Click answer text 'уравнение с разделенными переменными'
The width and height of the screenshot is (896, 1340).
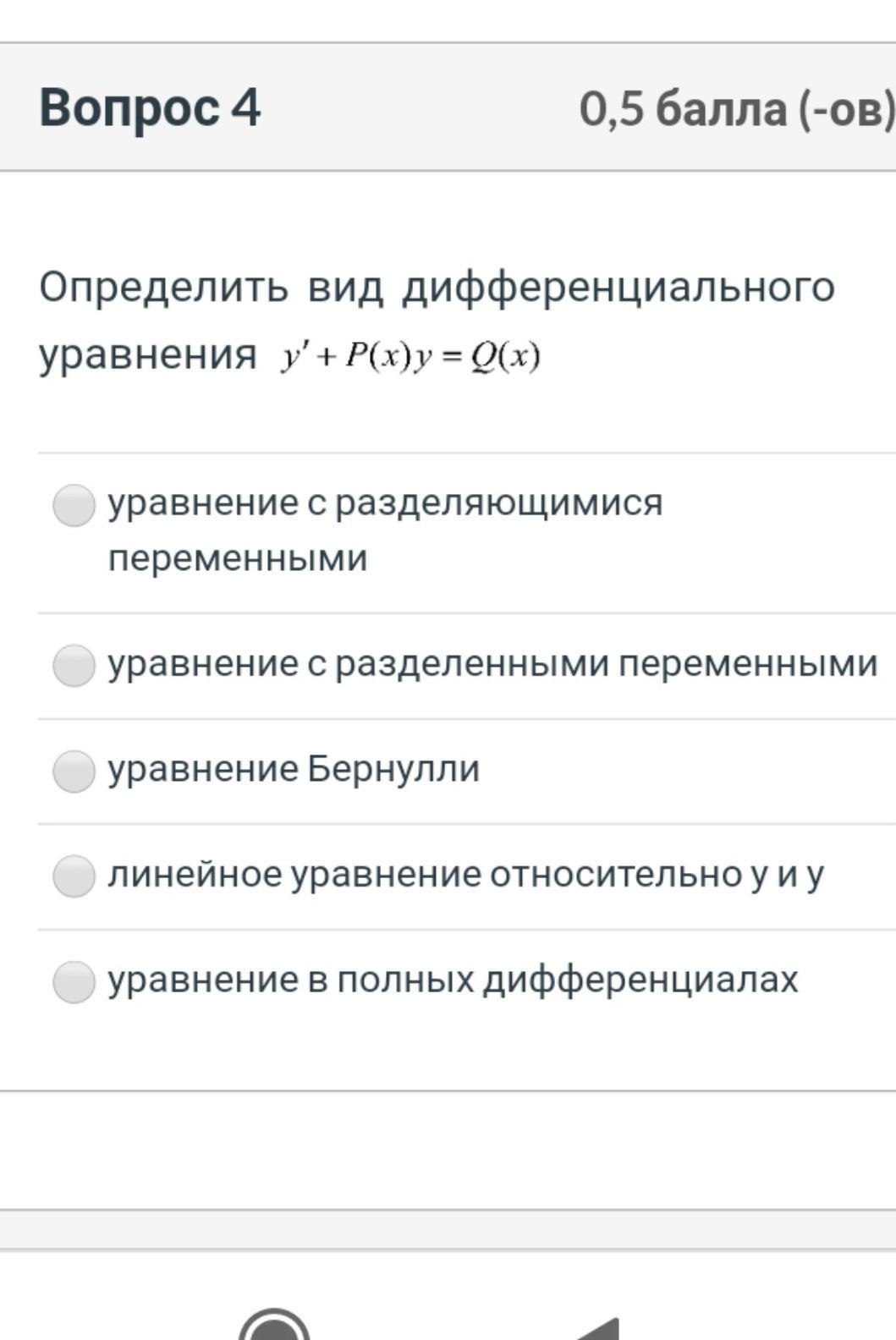tap(492, 664)
